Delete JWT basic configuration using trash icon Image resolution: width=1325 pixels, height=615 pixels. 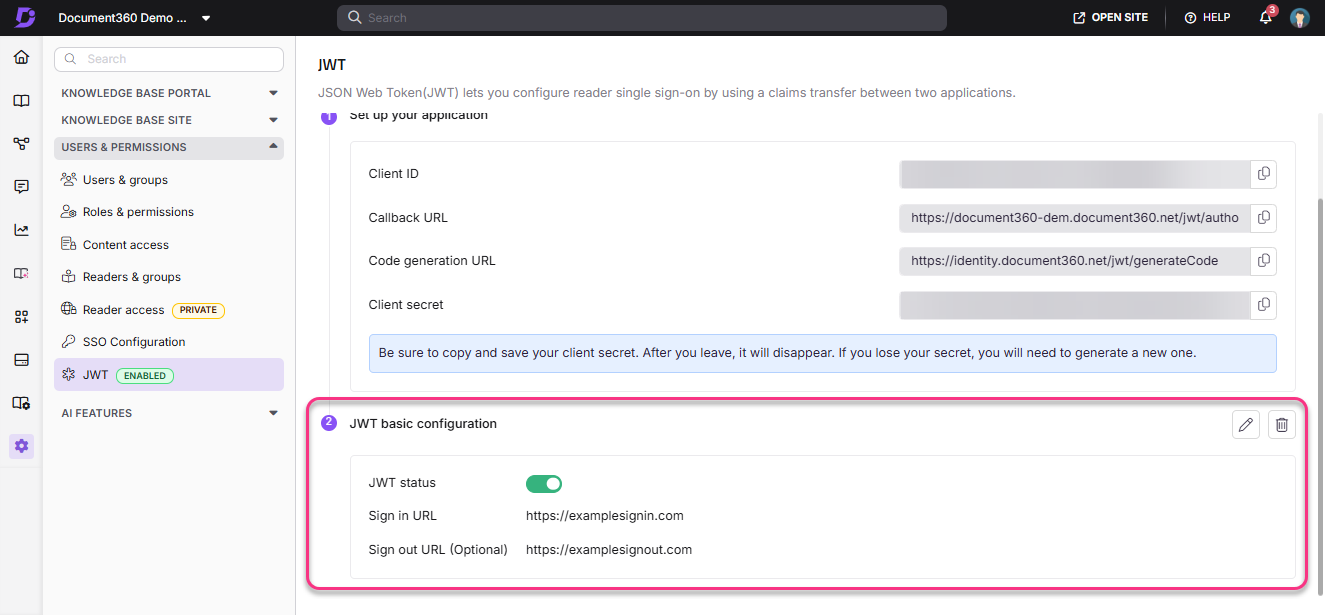click(x=1281, y=424)
